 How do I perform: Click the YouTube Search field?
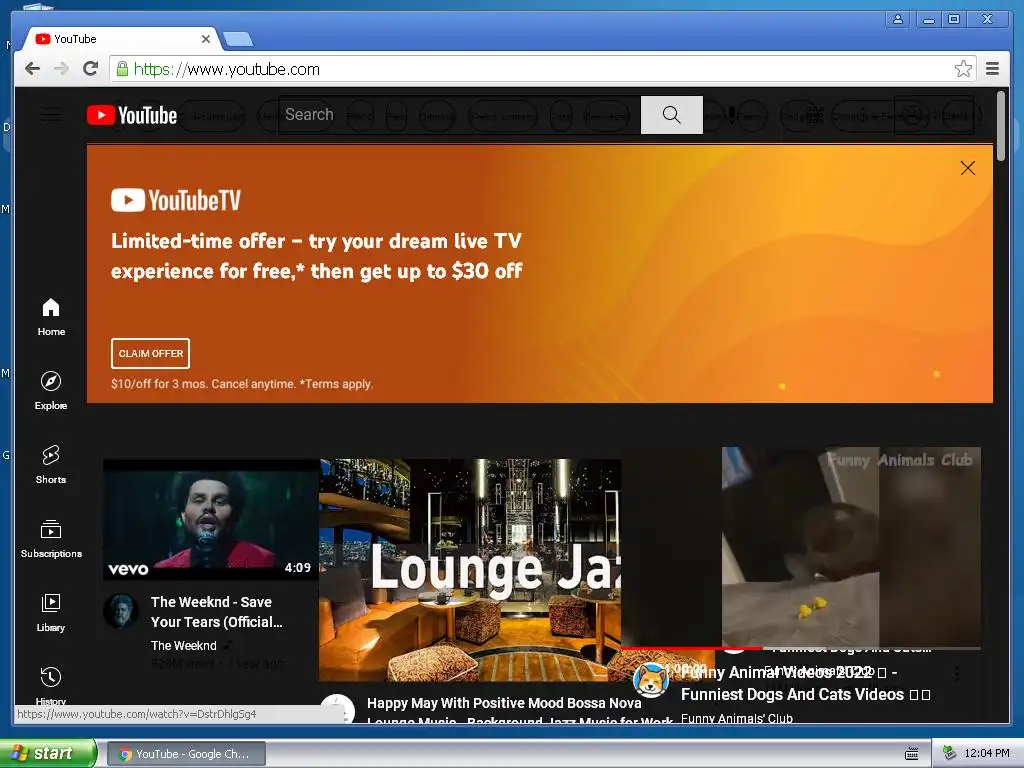(460, 115)
